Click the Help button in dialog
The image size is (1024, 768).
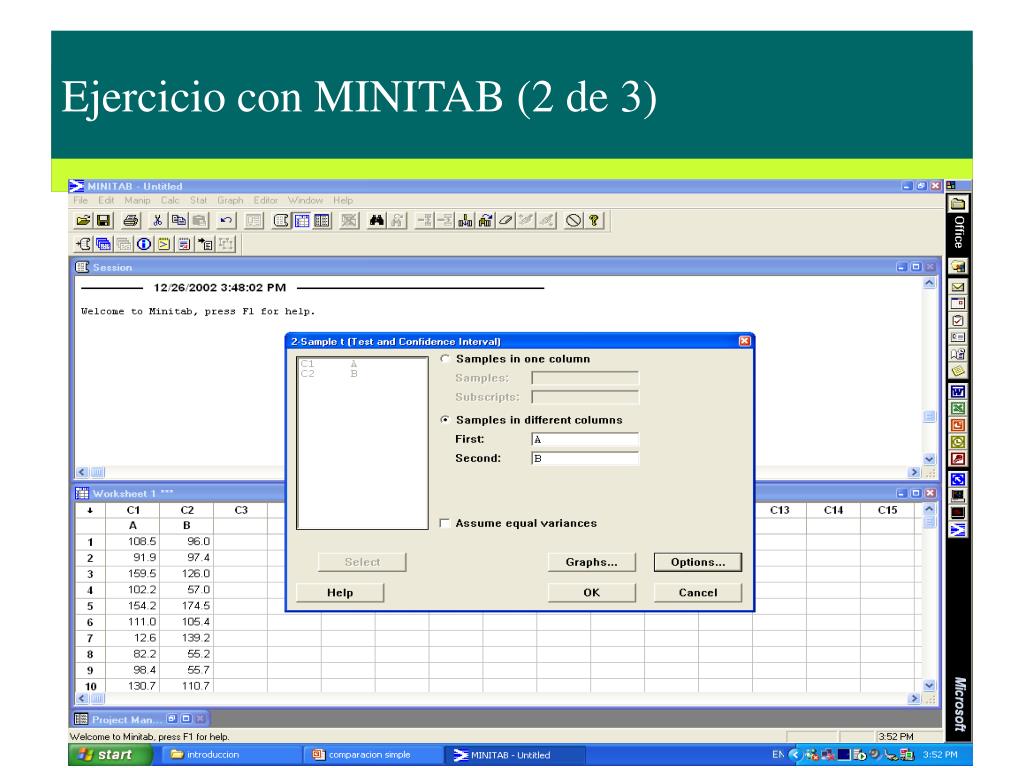coord(340,592)
